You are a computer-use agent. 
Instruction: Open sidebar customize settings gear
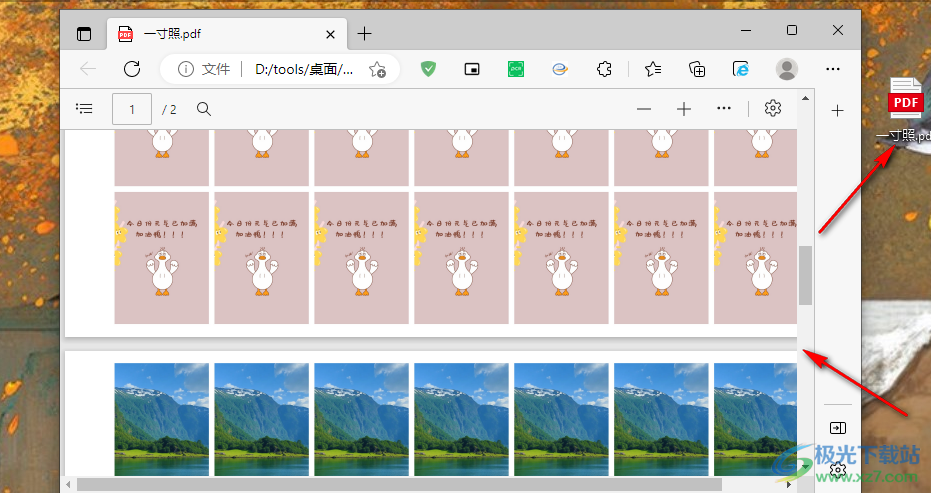pos(838,470)
